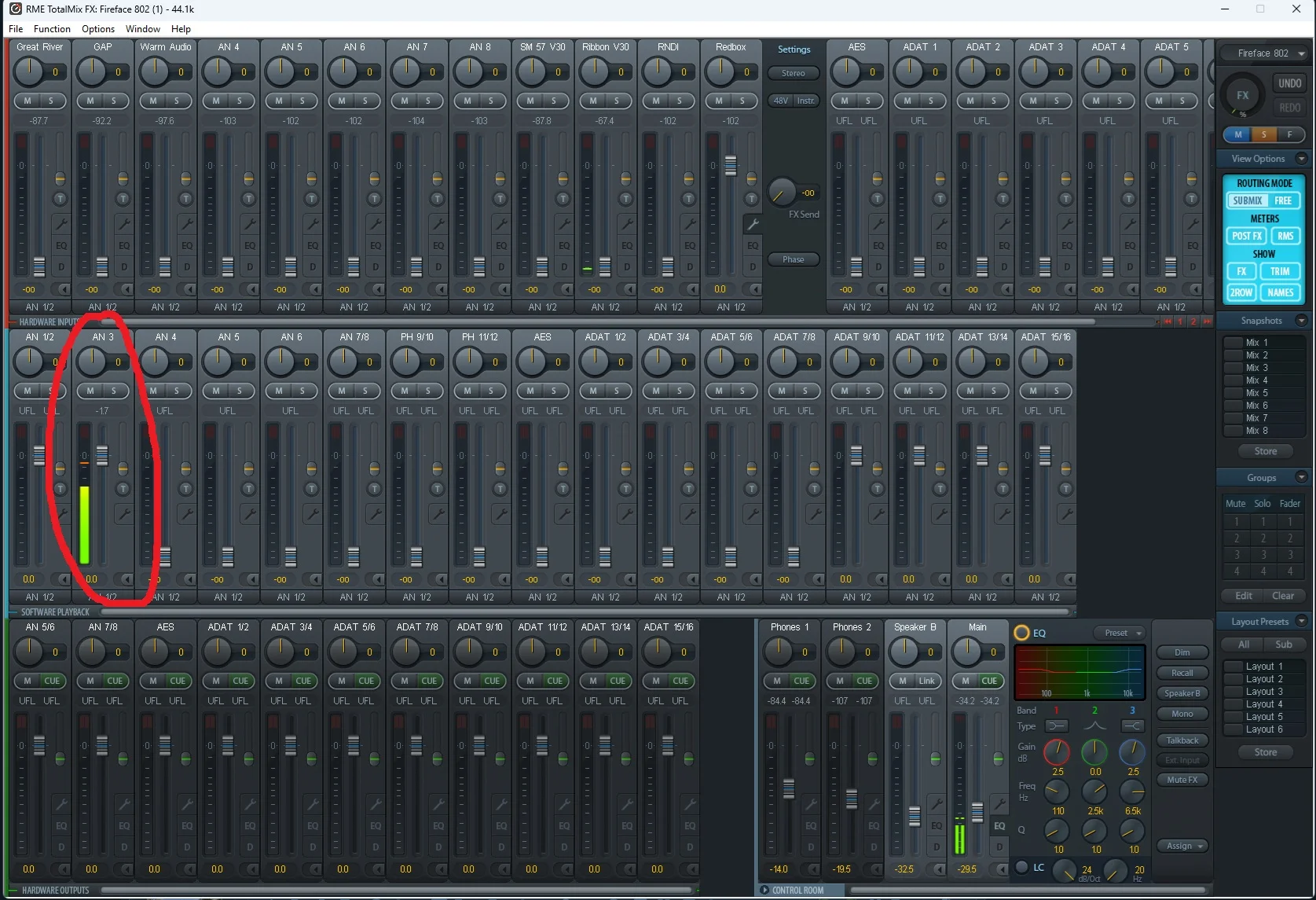
Task: Click the Groups Clear button
Action: point(1283,596)
